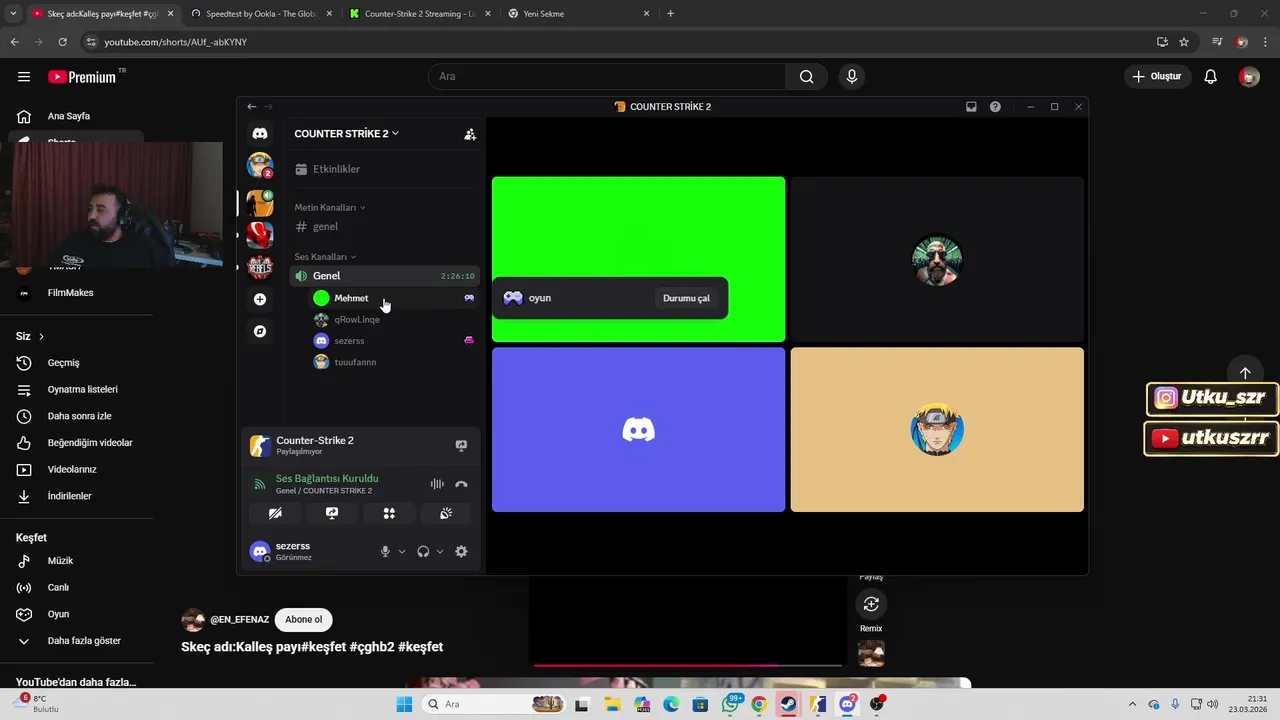Open the YouTube notifications bell
Screen dimensions: 1280x720
(x=1210, y=77)
